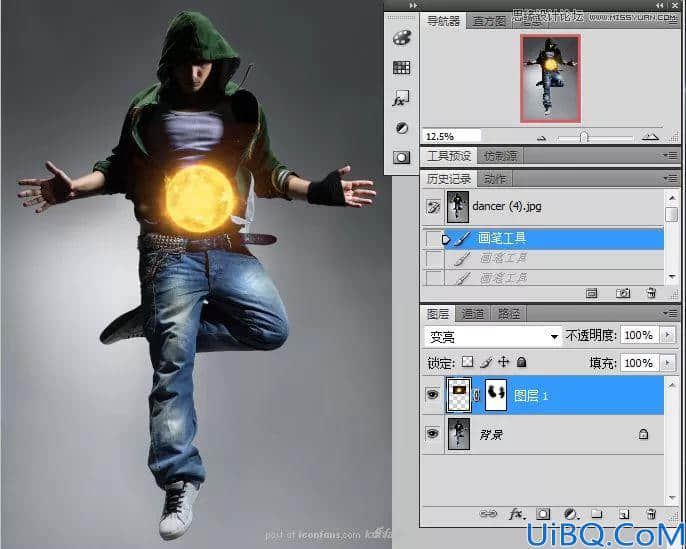The width and height of the screenshot is (686, 549).
Task: Open the Masks panel icon
Action: pyautogui.click(x=401, y=157)
